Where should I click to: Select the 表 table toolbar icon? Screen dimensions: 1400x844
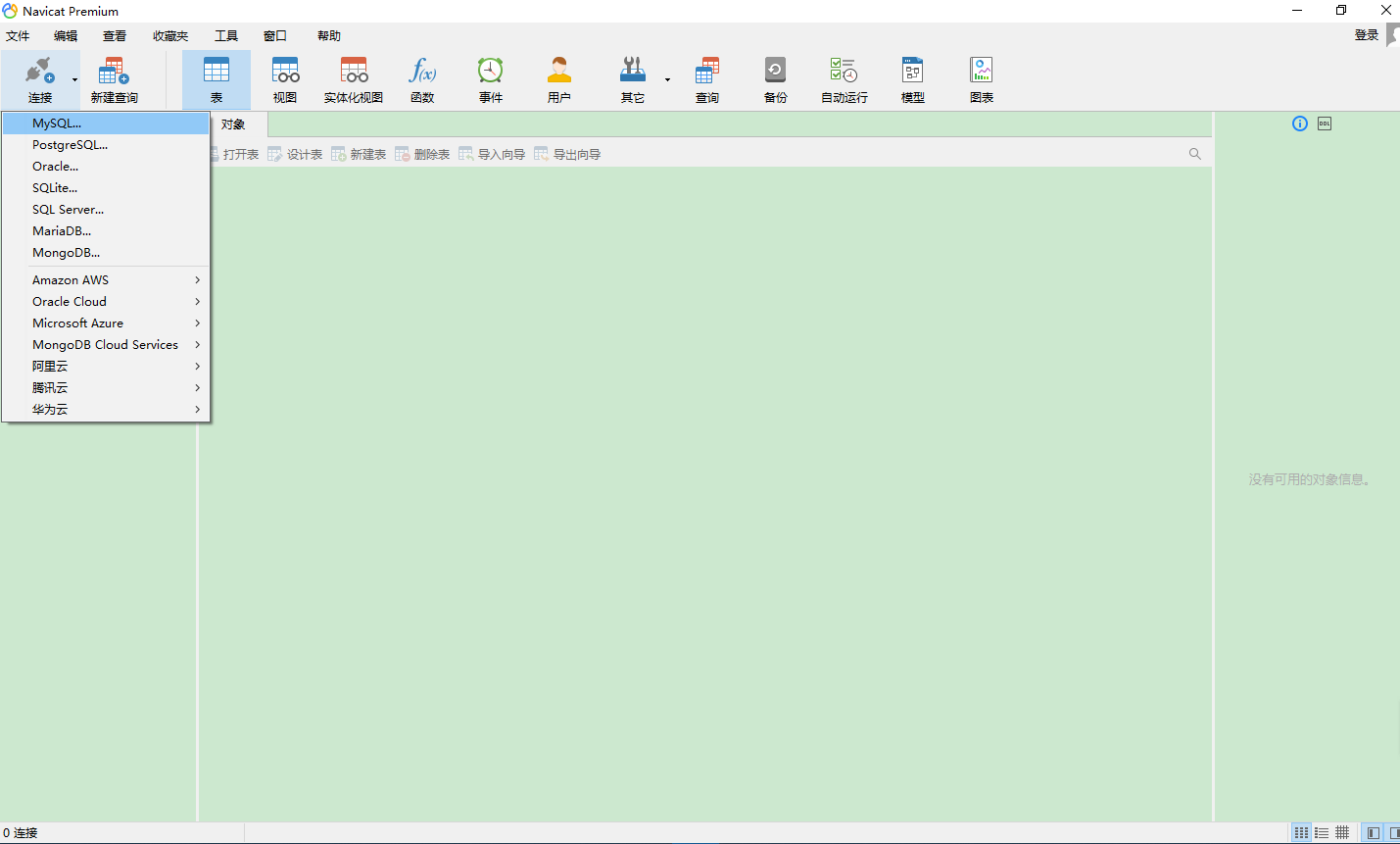(217, 71)
